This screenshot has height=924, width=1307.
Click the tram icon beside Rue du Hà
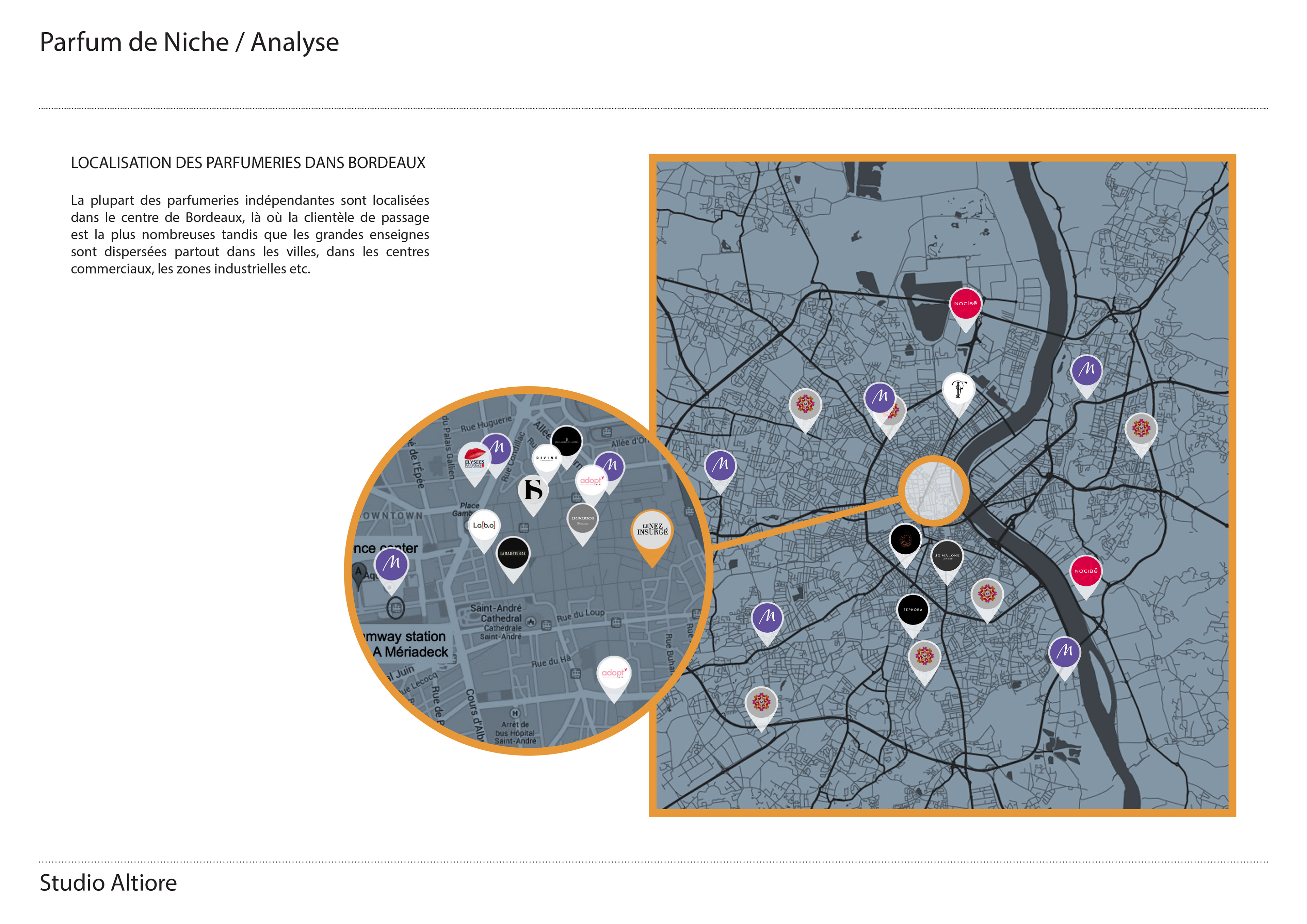point(576,674)
